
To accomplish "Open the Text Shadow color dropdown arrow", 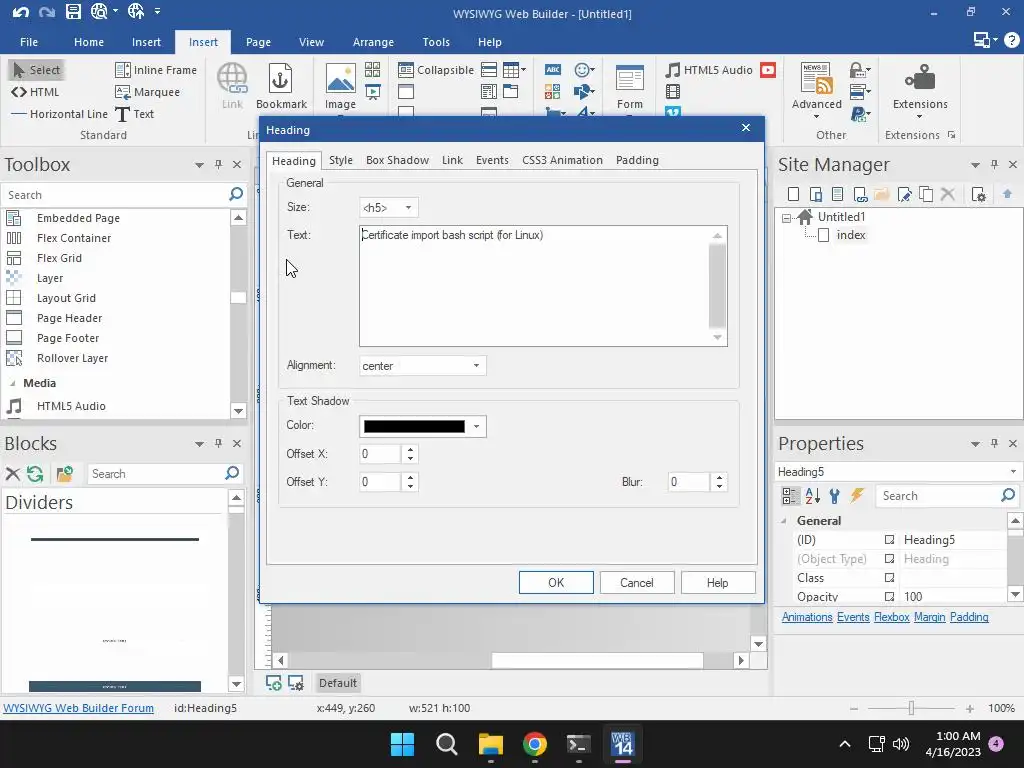I will (477, 426).
